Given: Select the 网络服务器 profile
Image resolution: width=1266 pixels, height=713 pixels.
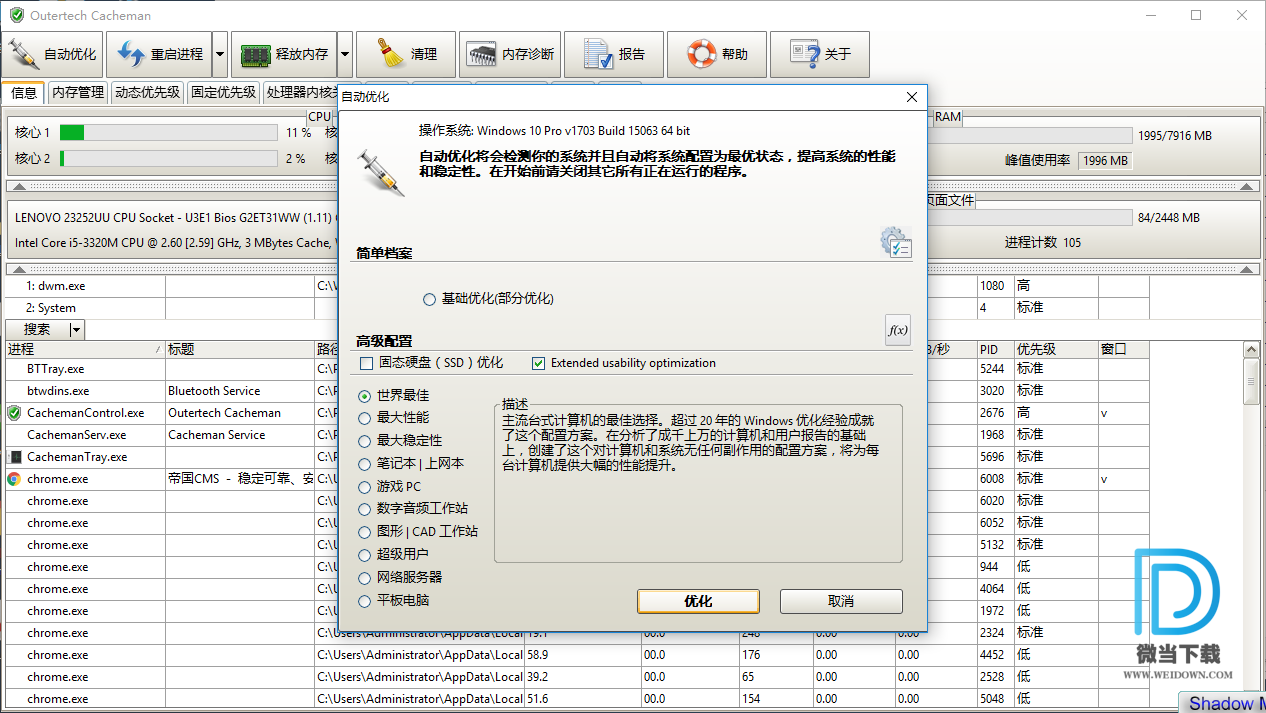Looking at the screenshot, I should point(400,578).
